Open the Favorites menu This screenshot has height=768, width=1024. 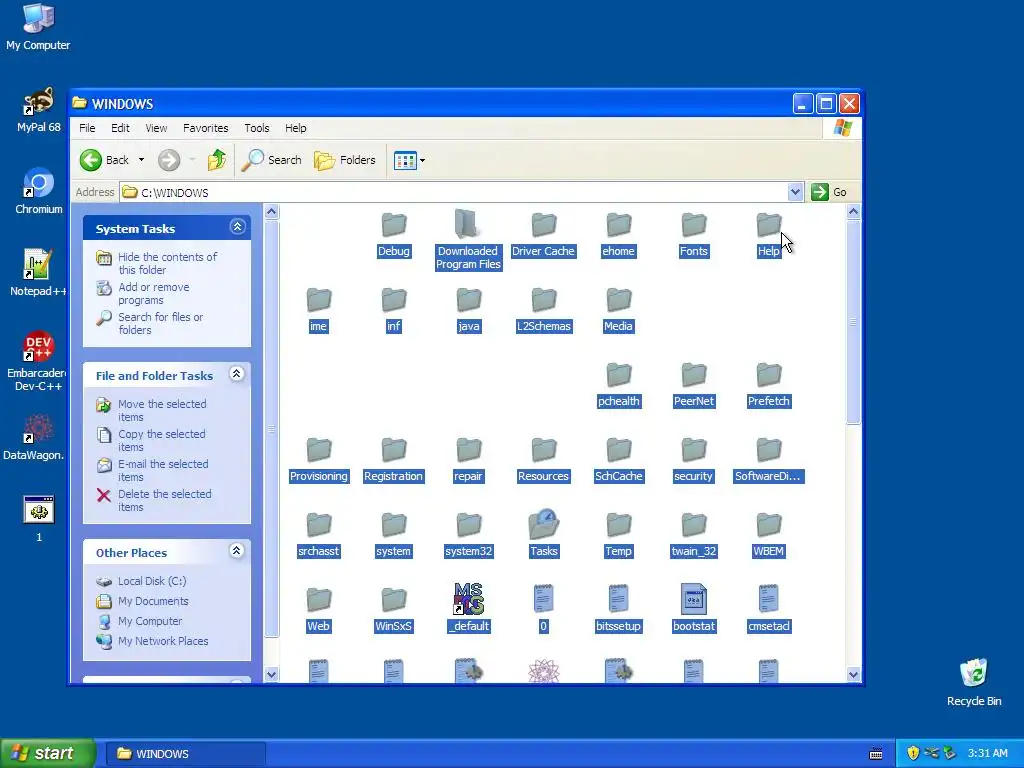coord(206,128)
